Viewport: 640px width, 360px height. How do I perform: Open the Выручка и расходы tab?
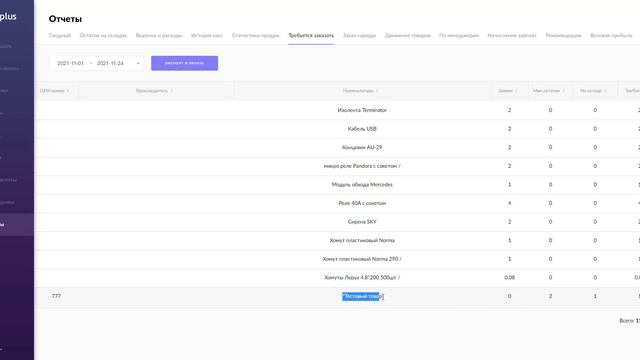[159, 36]
